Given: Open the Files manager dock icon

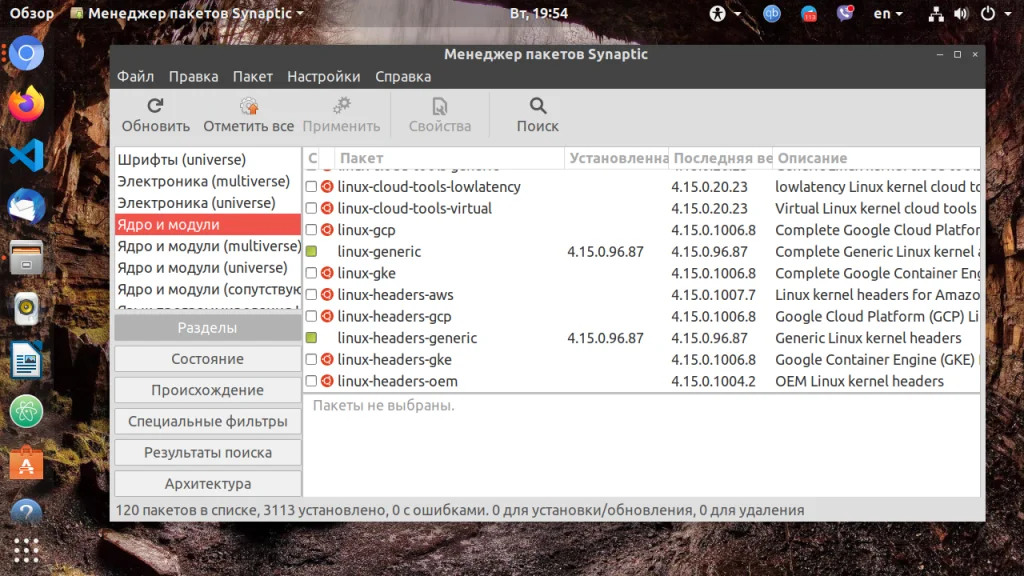Looking at the screenshot, I should click(26, 257).
